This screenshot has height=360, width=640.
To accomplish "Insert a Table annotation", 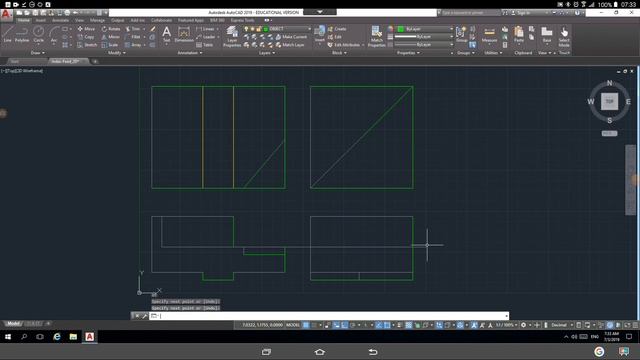I will (x=204, y=45).
